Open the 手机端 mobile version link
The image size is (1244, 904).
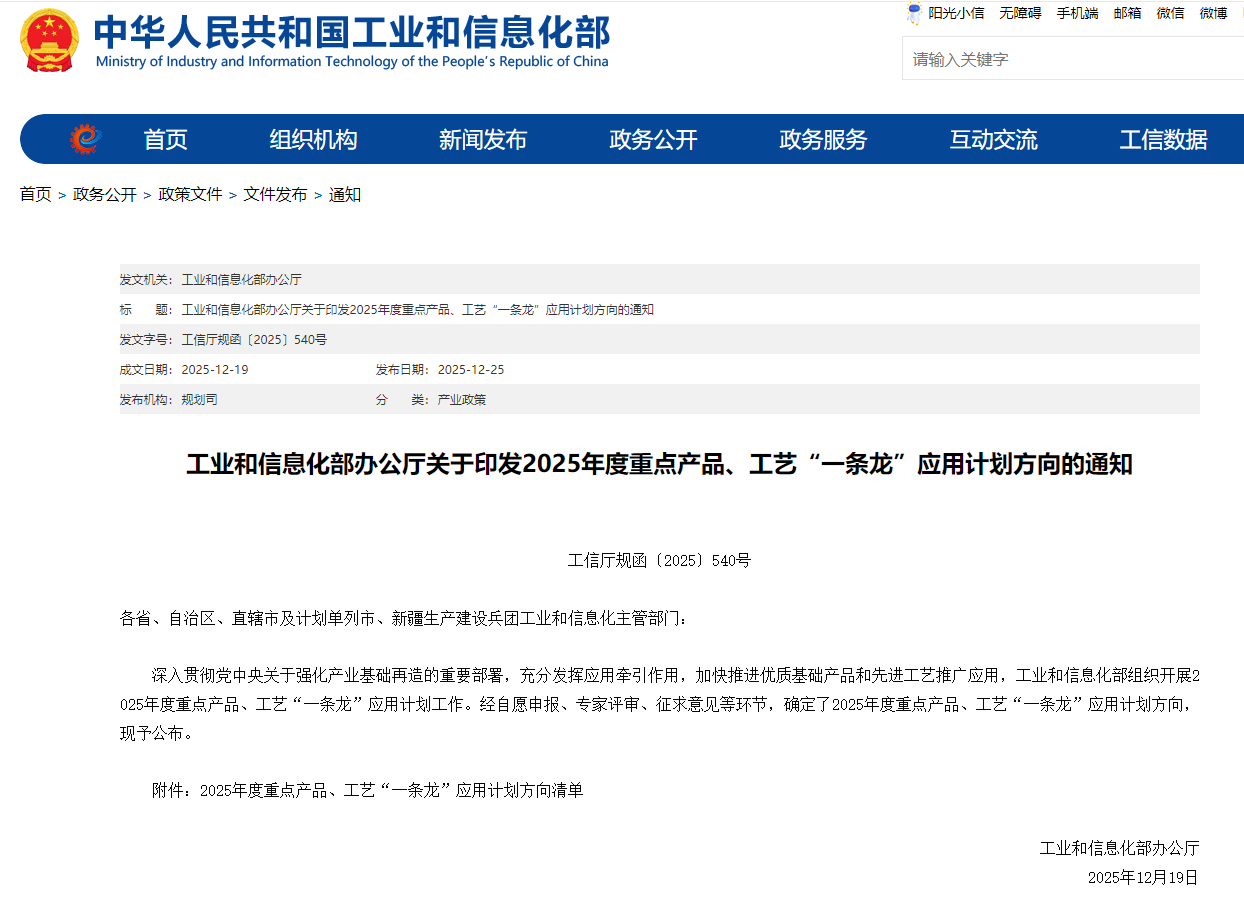[1077, 13]
